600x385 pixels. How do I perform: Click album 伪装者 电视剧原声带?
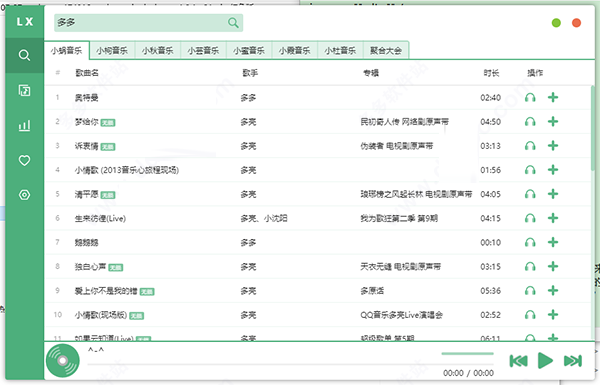click(396, 146)
